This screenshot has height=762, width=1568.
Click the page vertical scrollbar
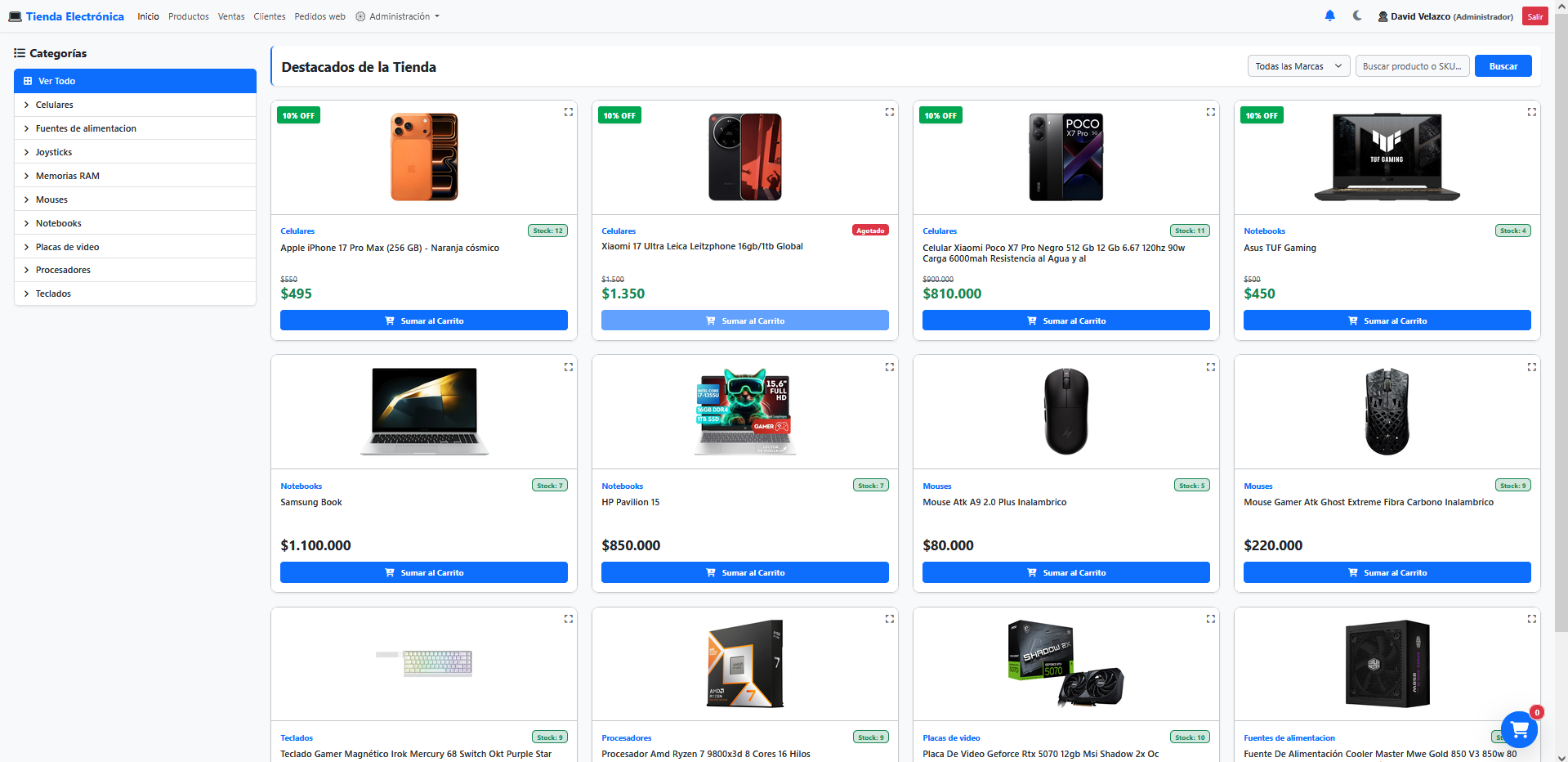pos(1561,323)
